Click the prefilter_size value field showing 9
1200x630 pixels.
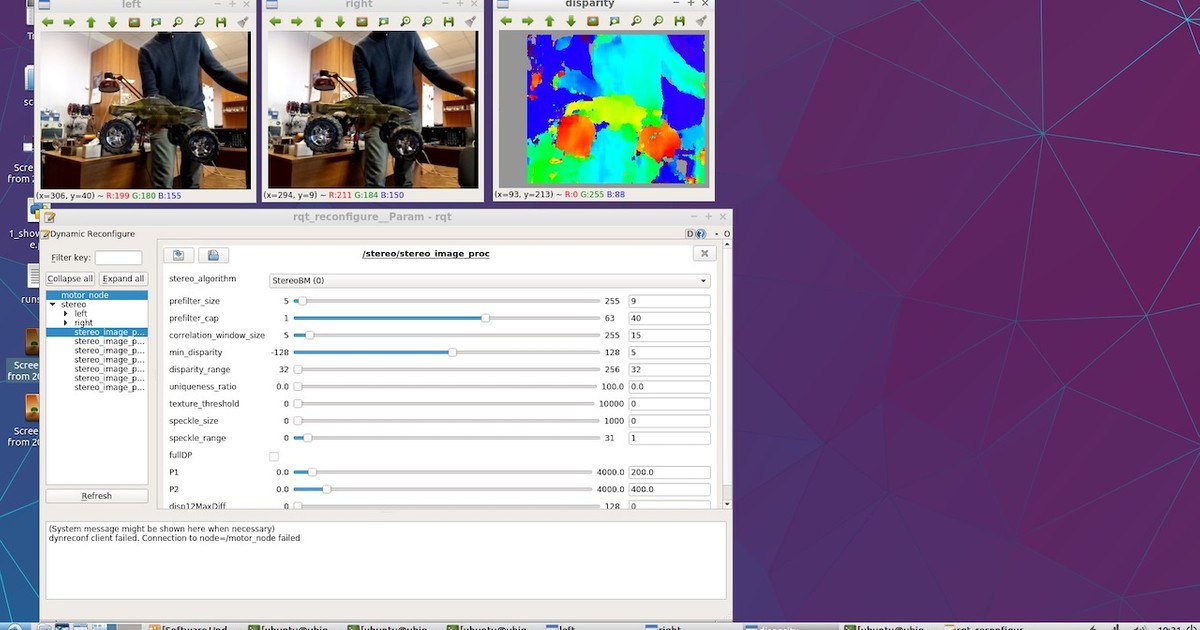(x=669, y=301)
